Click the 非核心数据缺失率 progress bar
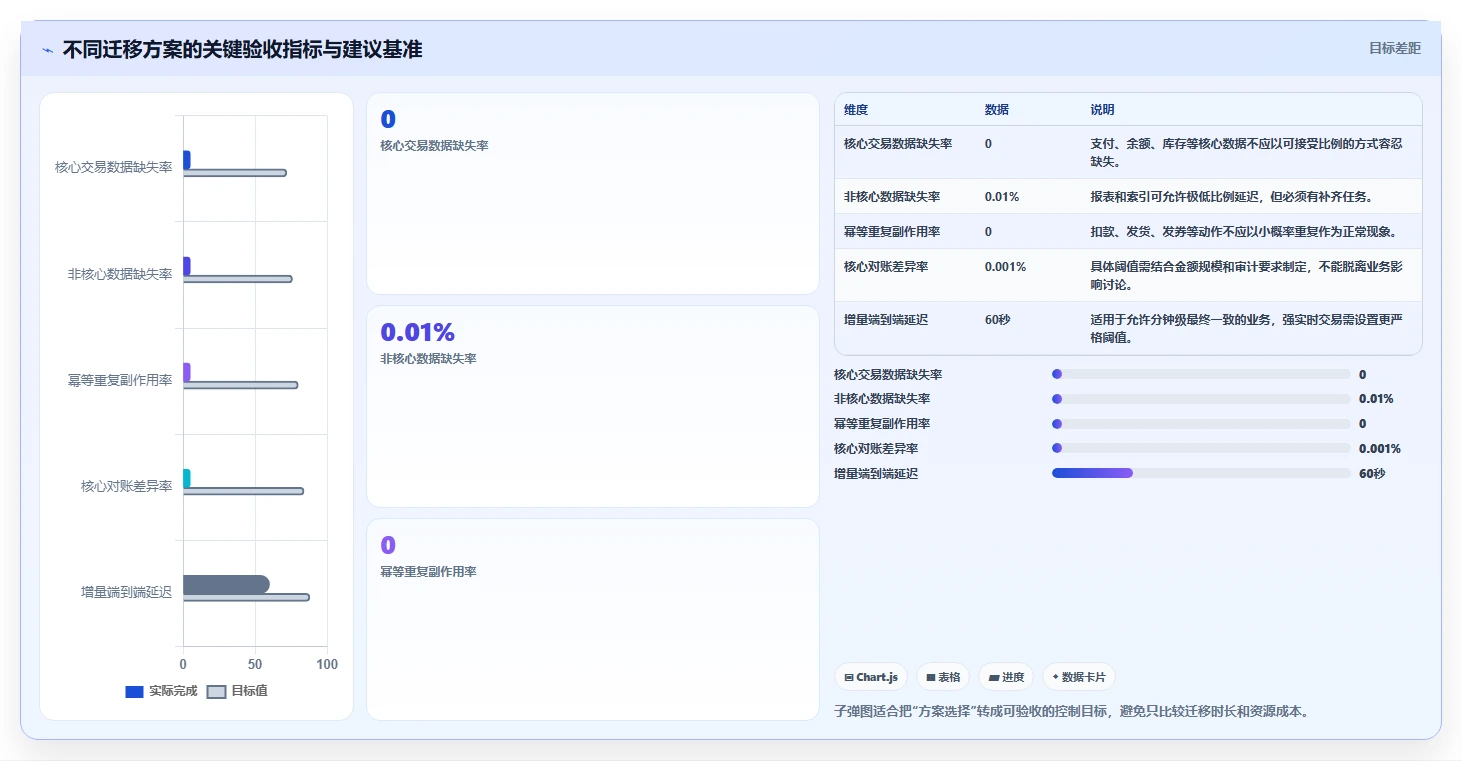 [x=1201, y=398]
